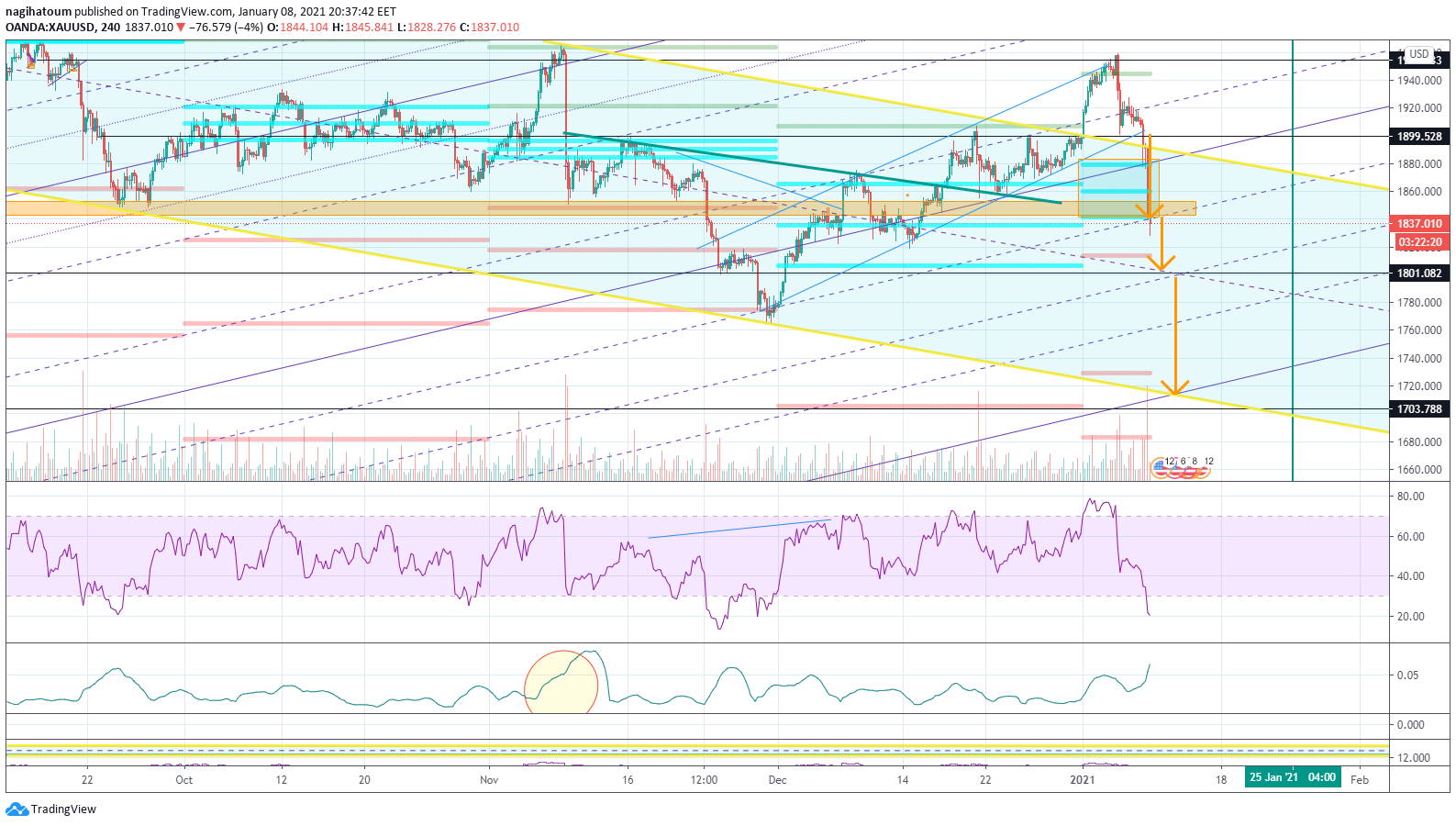Image resolution: width=1456 pixels, height=826 pixels.
Task: Click the close value C:1837.010 in header
Action: [x=490, y=27]
